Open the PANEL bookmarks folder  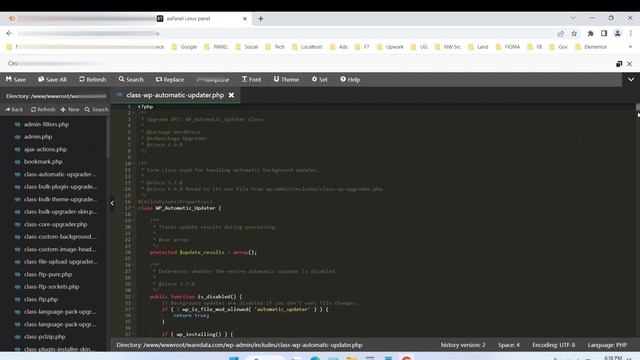216,47
